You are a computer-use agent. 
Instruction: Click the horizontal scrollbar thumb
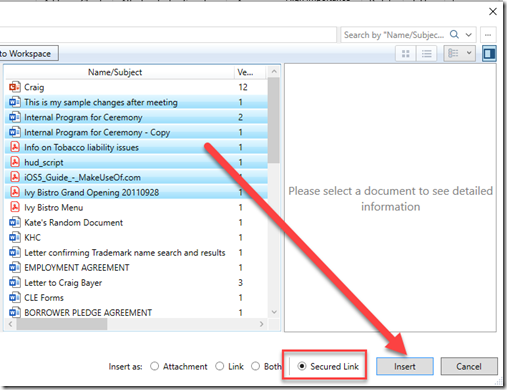(62, 324)
